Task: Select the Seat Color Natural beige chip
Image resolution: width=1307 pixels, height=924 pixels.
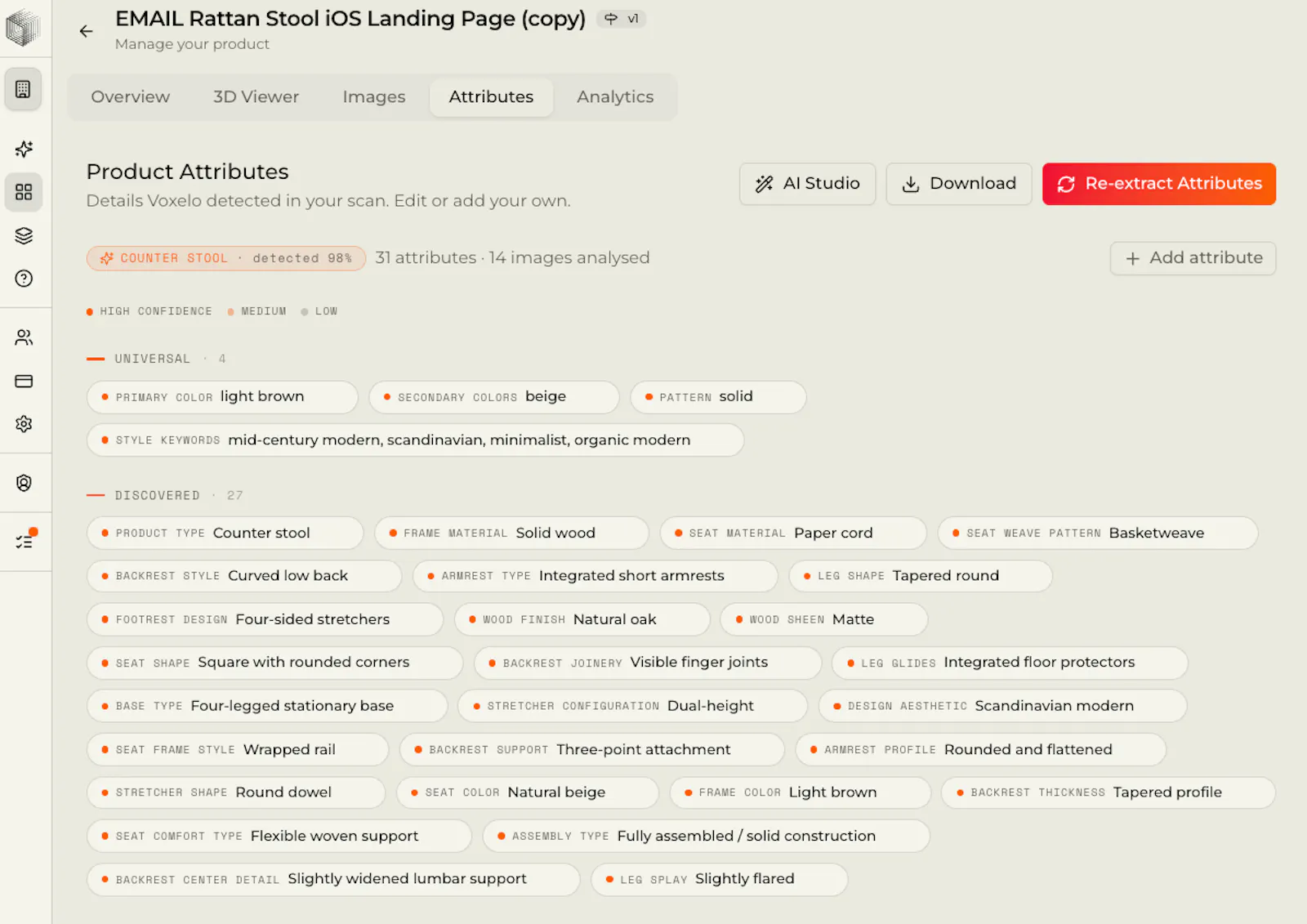Action: 528,792
